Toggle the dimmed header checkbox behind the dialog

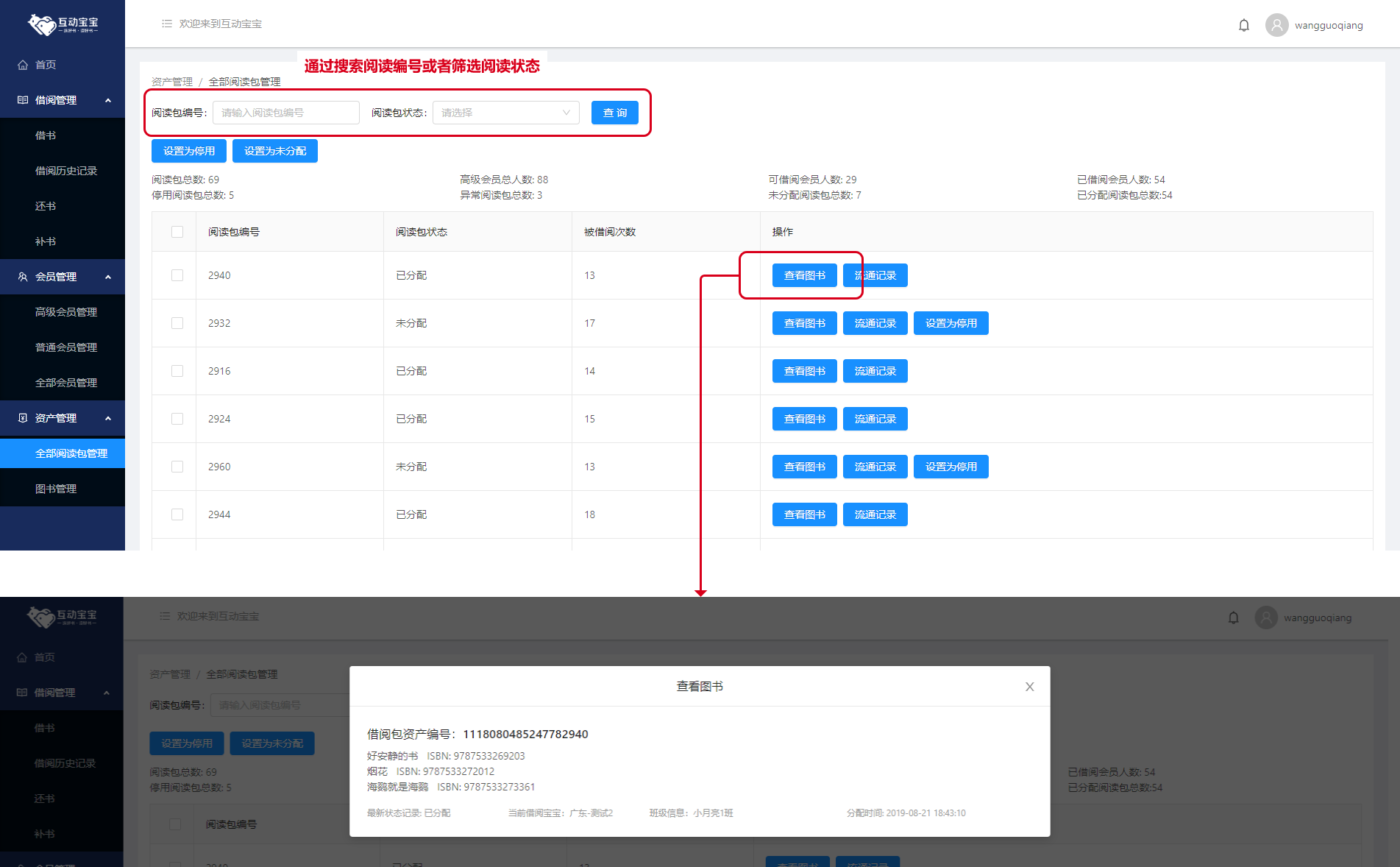[175, 824]
